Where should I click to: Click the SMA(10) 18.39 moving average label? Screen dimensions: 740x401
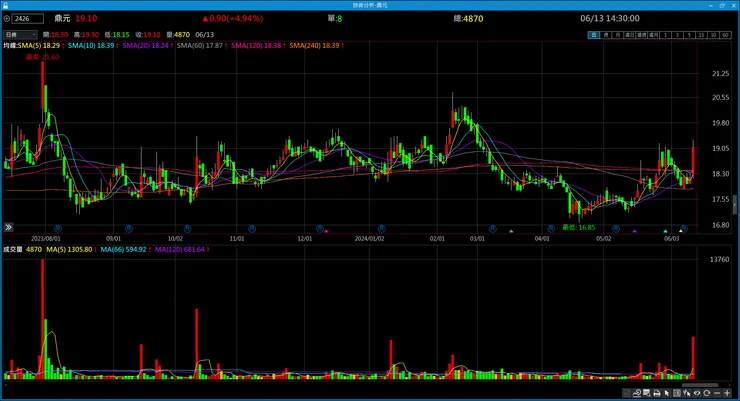point(93,45)
